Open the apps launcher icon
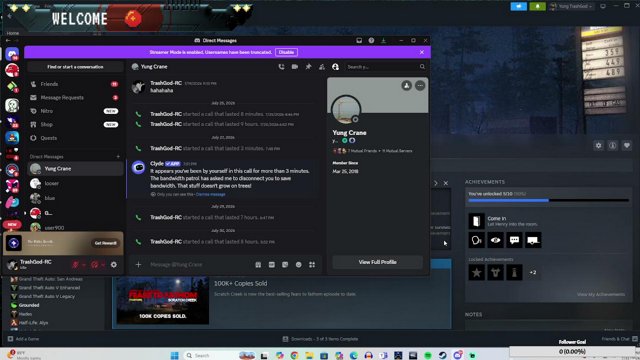 [x=312, y=264]
